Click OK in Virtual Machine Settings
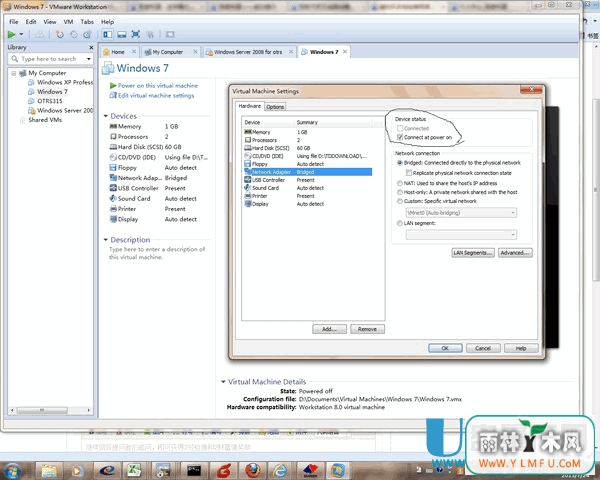The width and height of the screenshot is (600, 480). tap(445, 348)
